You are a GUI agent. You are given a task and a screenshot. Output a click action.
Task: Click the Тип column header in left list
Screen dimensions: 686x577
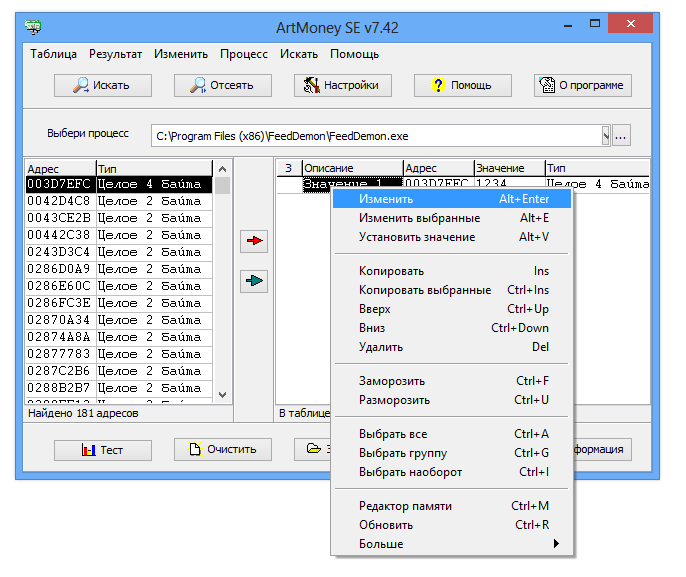click(x=154, y=168)
